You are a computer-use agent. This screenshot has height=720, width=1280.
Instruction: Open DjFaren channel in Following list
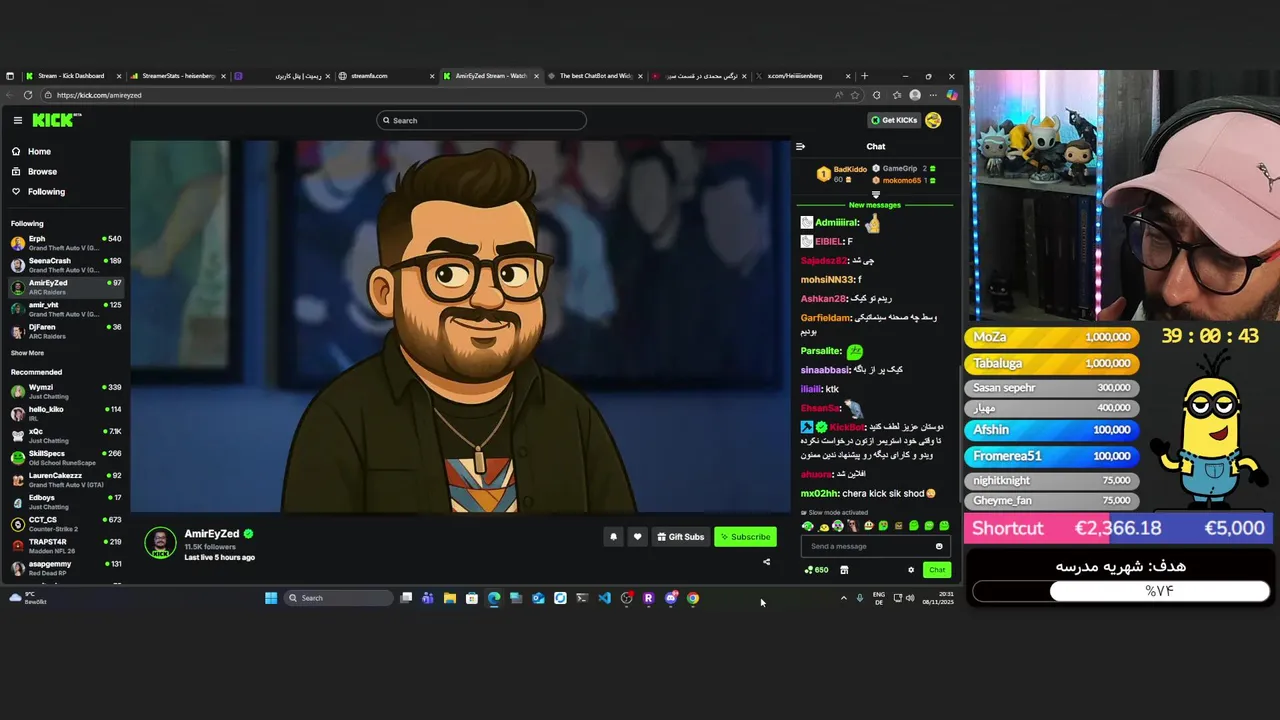[65, 331]
